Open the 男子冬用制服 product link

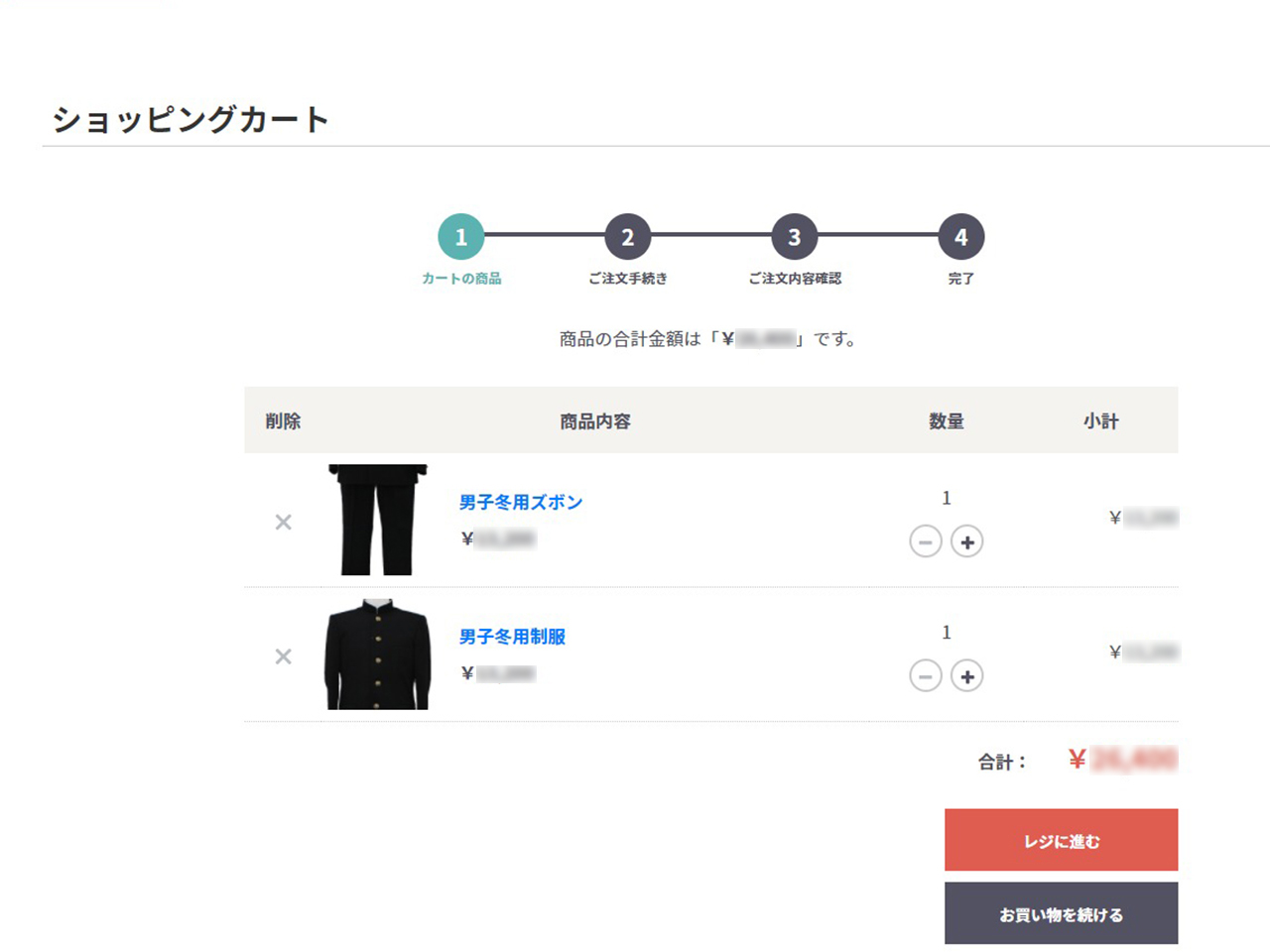512,637
